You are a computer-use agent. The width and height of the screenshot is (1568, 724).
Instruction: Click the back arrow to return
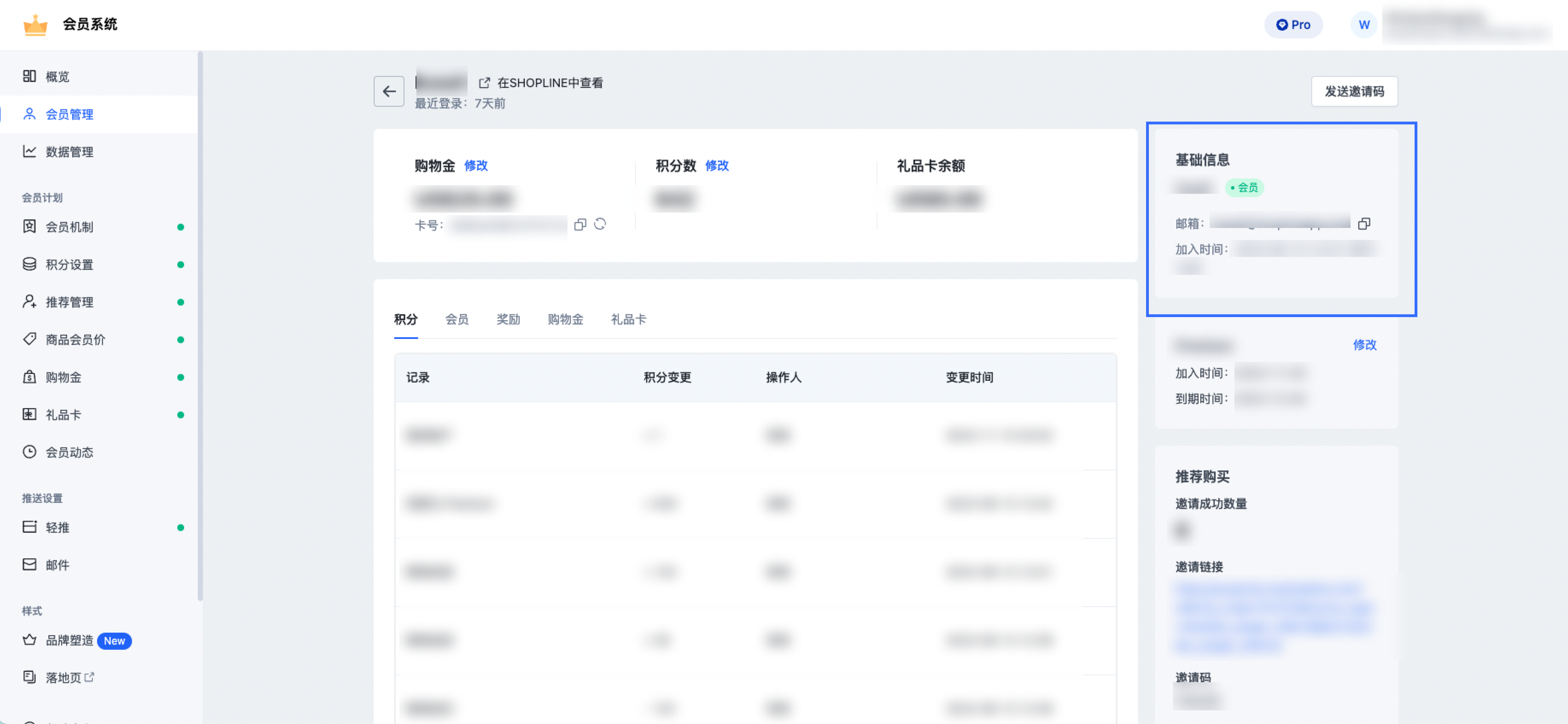pyautogui.click(x=389, y=91)
